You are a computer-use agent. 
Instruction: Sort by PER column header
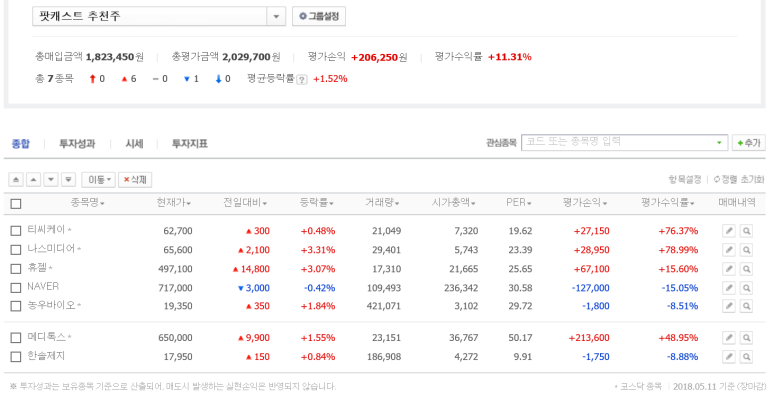pos(519,203)
